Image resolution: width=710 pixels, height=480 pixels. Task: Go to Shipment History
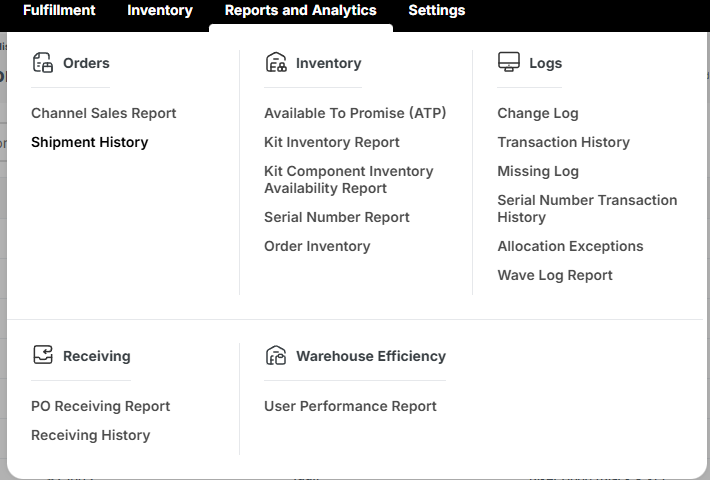[90, 142]
